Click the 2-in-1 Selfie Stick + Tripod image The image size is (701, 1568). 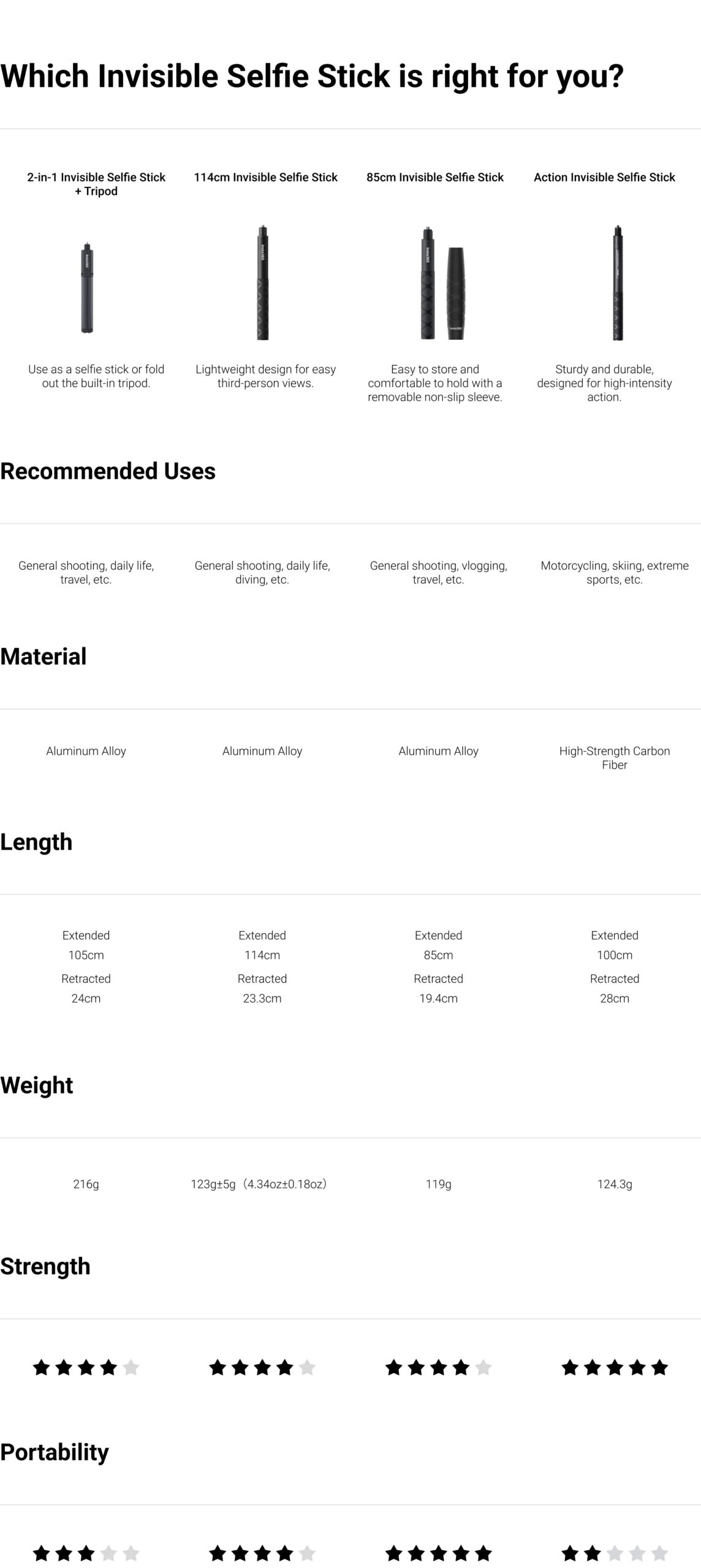click(89, 287)
